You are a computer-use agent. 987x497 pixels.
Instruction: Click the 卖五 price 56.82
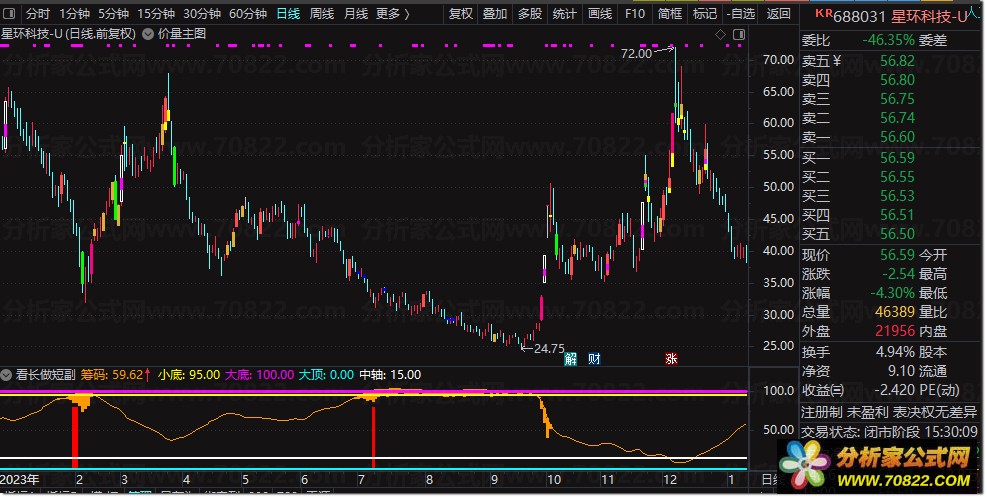coord(898,61)
